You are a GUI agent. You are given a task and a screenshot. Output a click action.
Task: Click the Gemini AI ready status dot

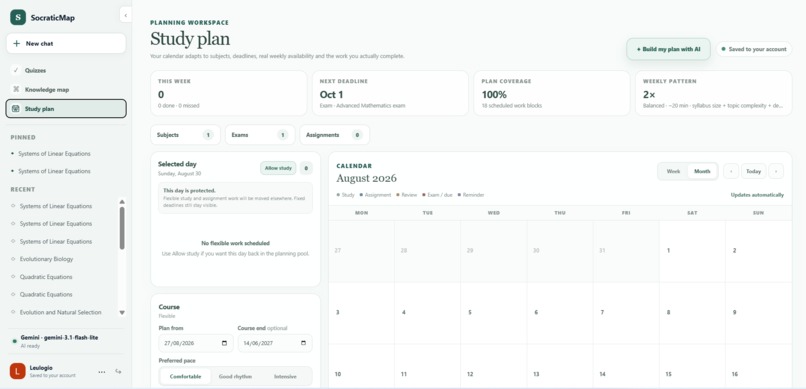[14, 341]
